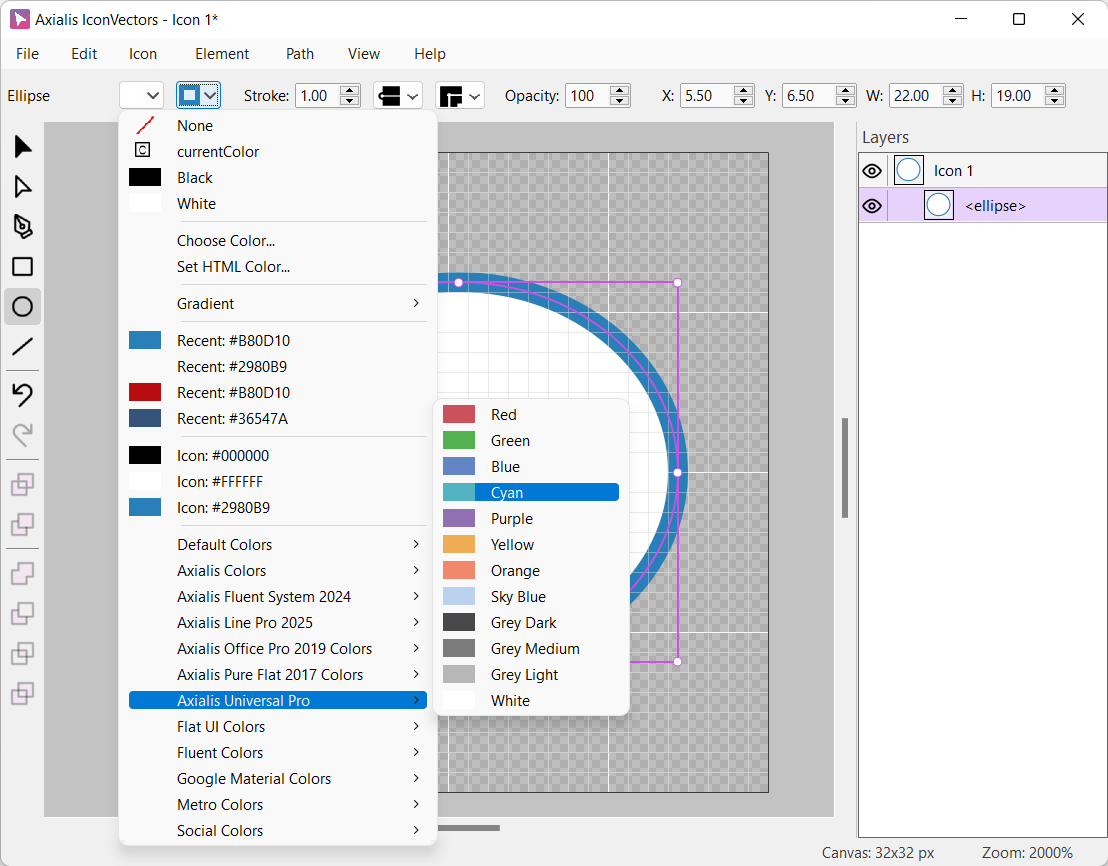Select the Line tool

point(22,347)
